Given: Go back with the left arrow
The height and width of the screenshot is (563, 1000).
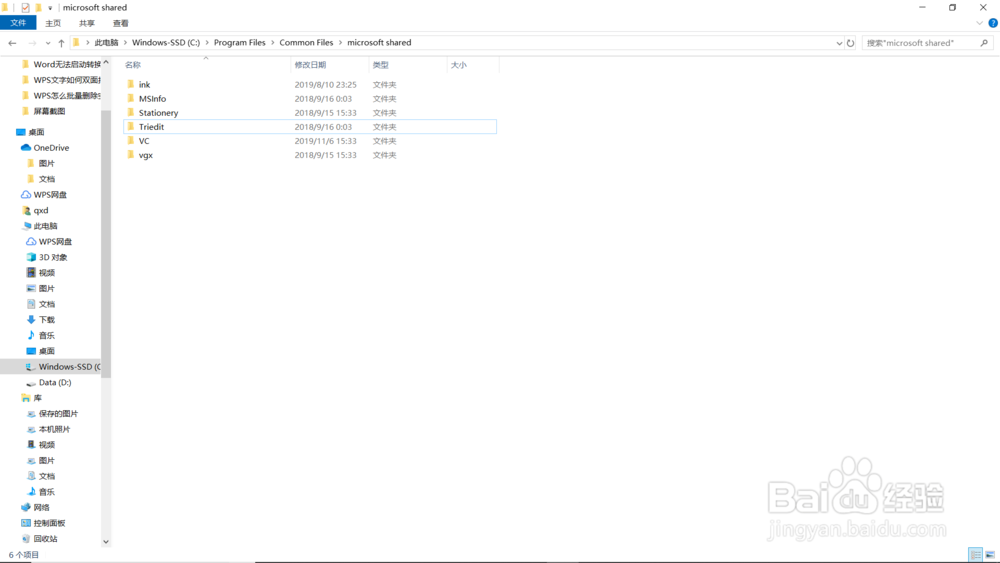Looking at the screenshot, I should point(12,43).
